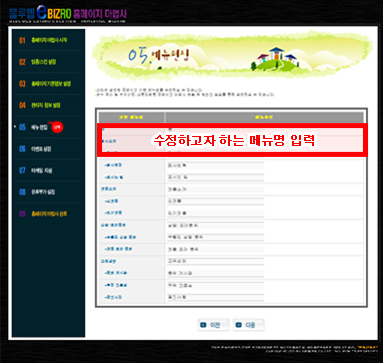Screen dimensions: 383x363
Task: Click the orange 01 number in the sidebar
Action: (22, 40)
